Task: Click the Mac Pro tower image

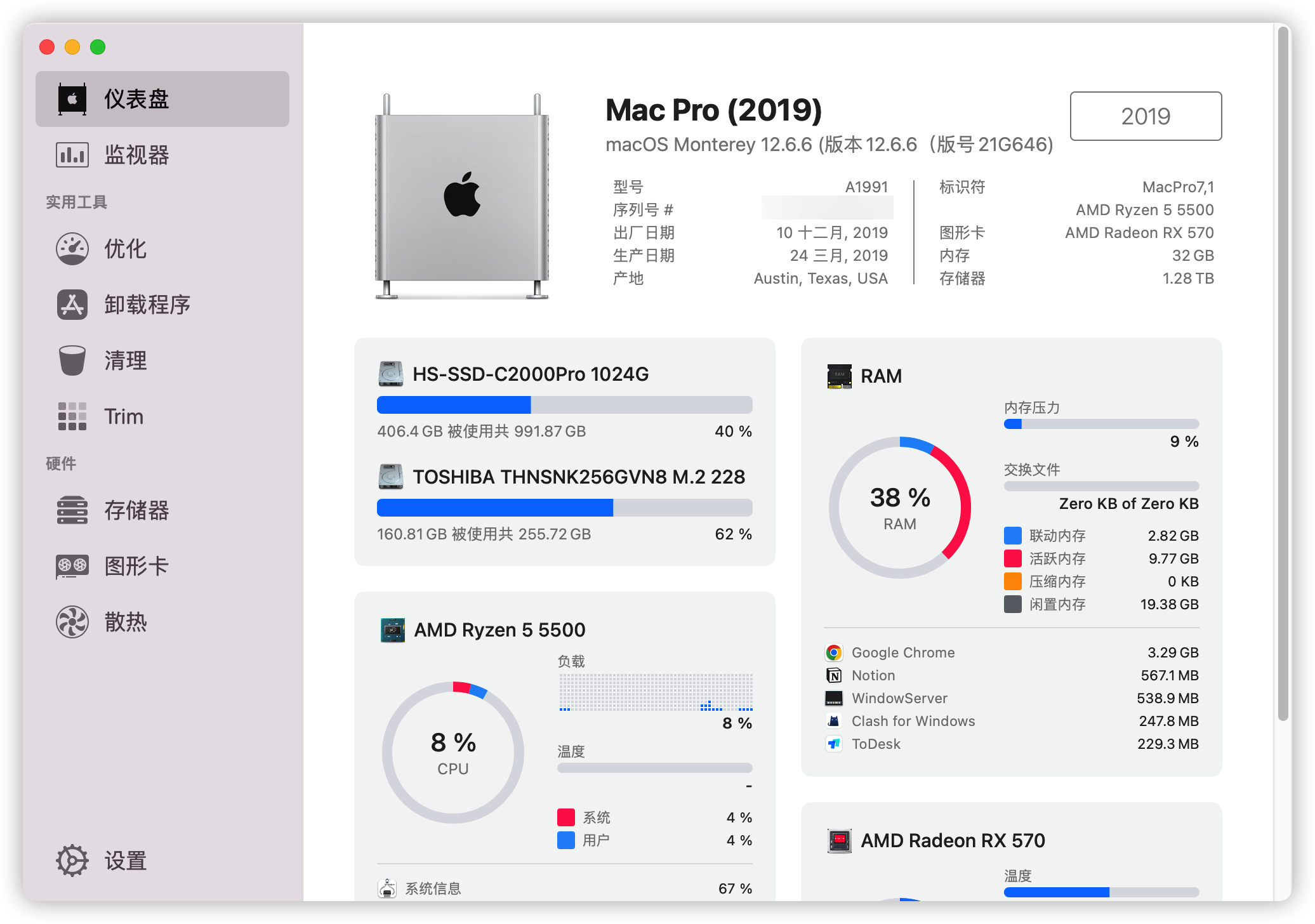Action: 462,197
